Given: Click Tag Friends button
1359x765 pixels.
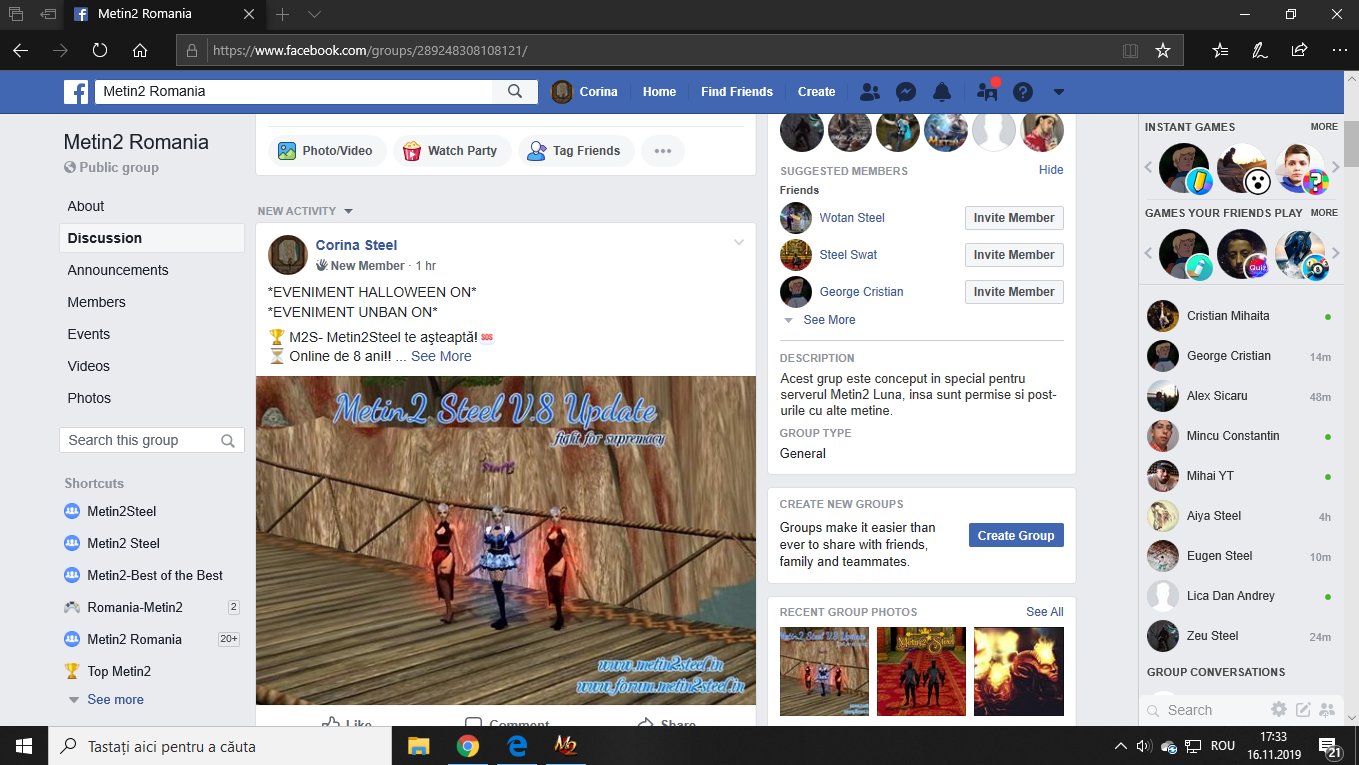Looking at the screenshot, I should 574,151.
